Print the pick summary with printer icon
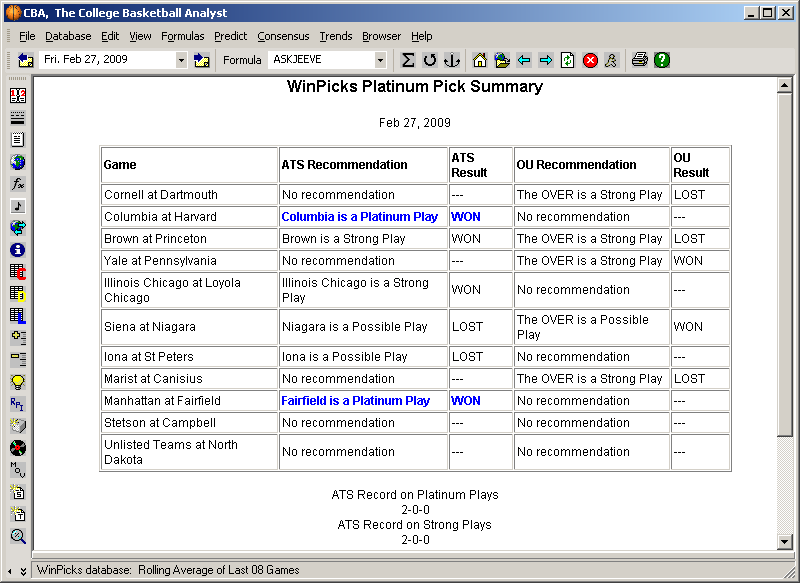This screenshot has height=583, width=800. (x=640, y=60)
